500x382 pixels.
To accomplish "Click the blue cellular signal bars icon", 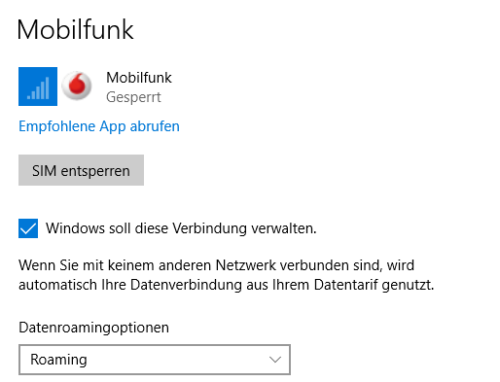I will 38,86.
